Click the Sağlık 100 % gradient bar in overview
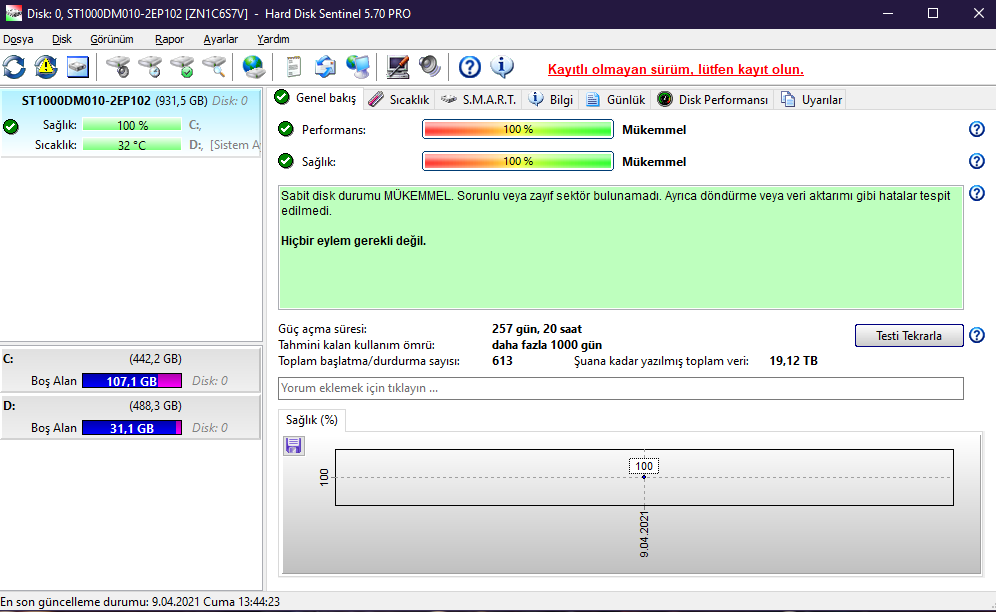996x612 pixels. point(518,161)
